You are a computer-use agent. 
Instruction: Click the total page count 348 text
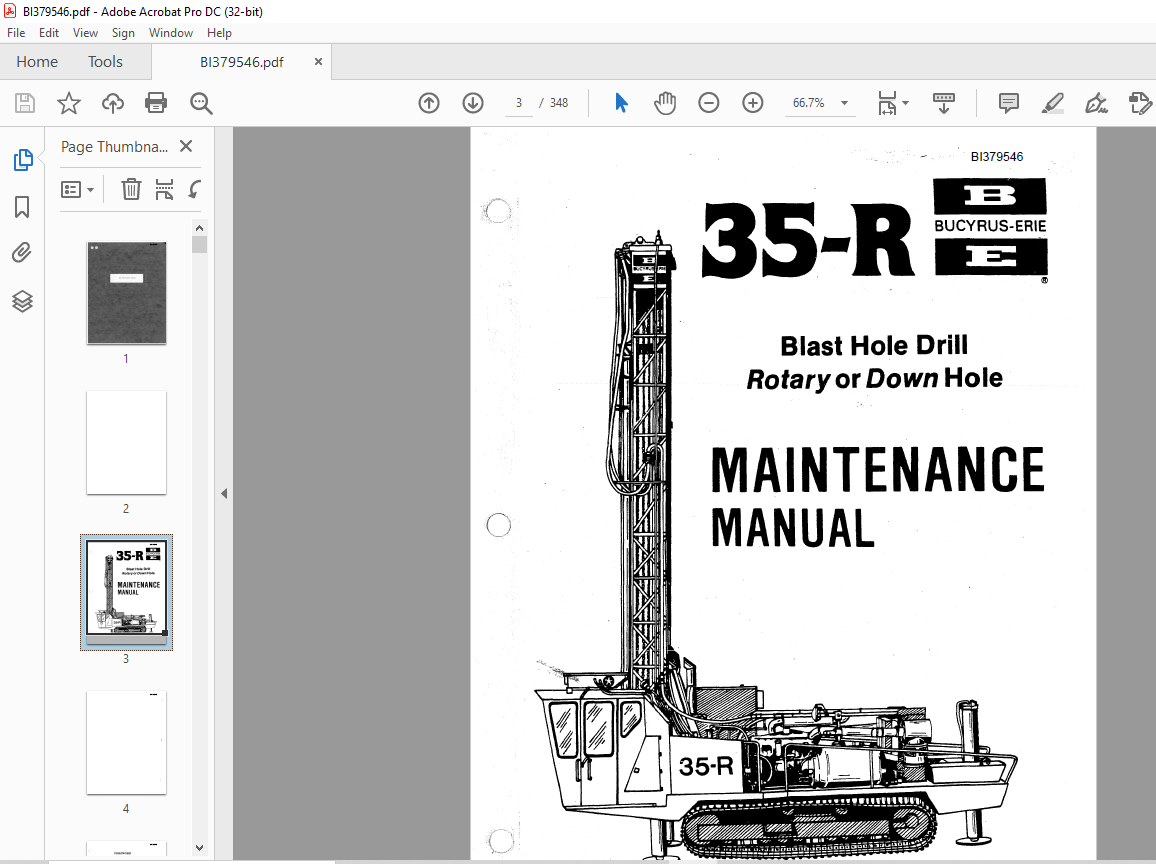click(x=559, y=103)
